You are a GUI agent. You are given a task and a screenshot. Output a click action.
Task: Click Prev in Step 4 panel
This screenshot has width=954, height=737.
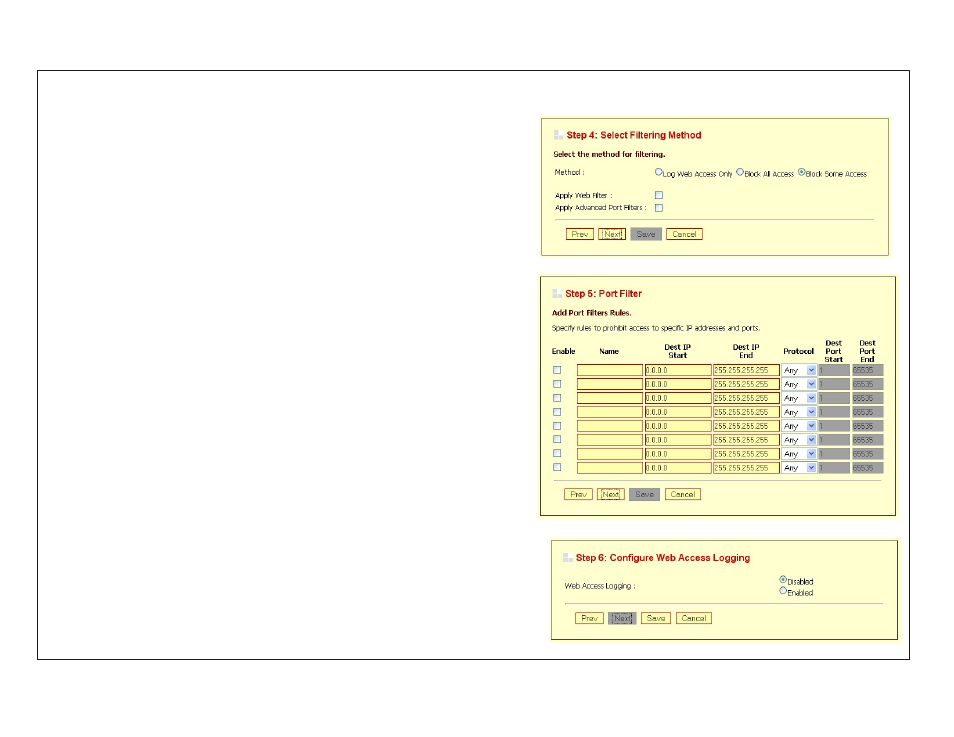click(579, 234)
